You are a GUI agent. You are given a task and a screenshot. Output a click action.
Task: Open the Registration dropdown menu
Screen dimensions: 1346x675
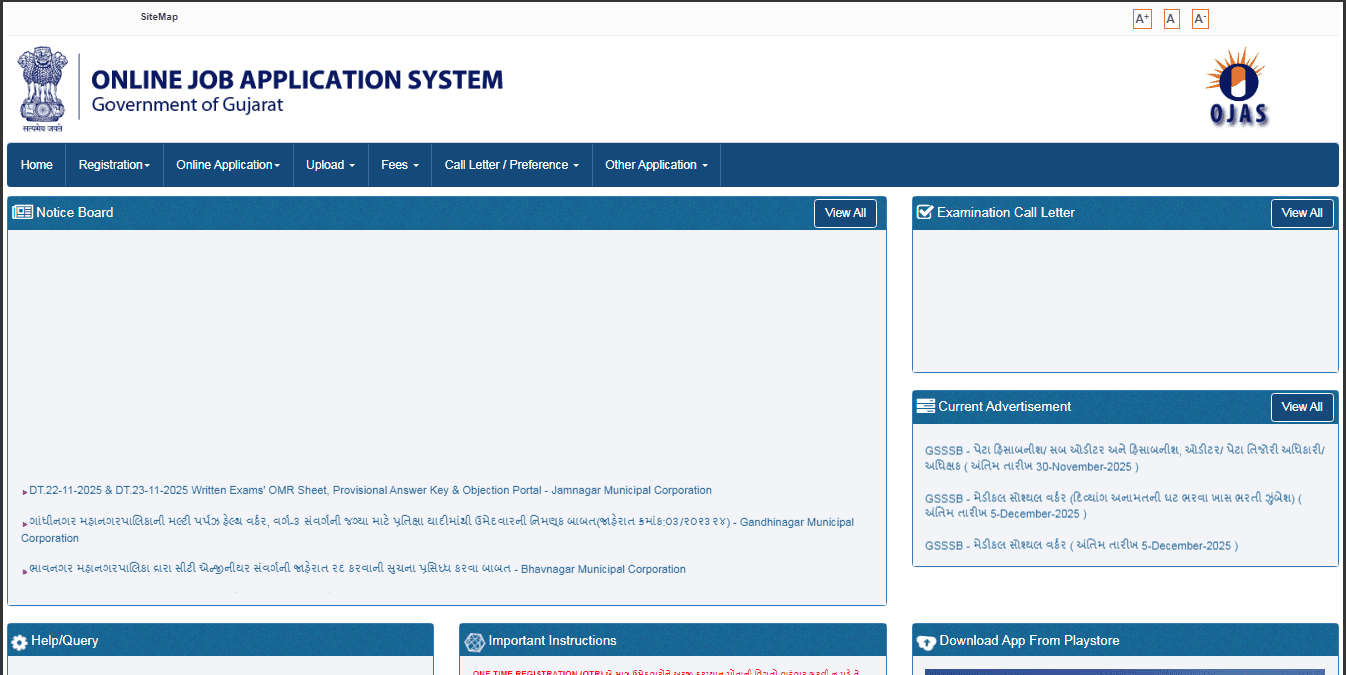click(113, 164)
